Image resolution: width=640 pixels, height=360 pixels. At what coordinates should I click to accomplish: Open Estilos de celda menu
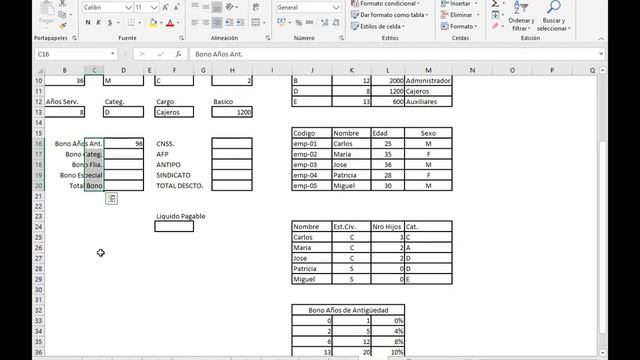378,26
